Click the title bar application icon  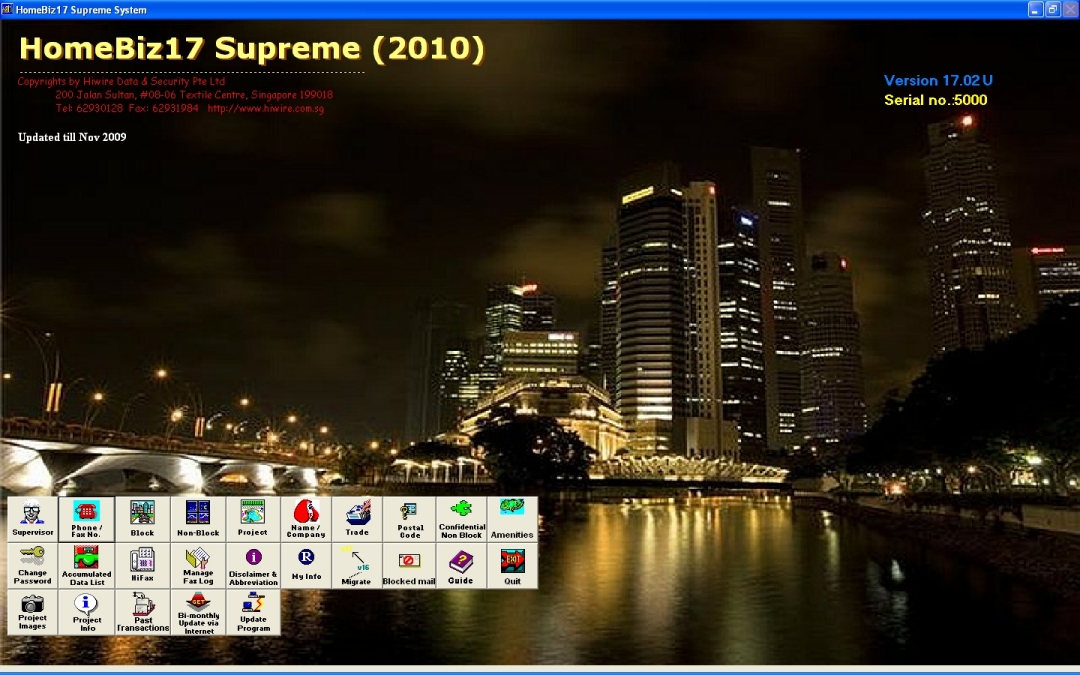[x=7, y=9]
